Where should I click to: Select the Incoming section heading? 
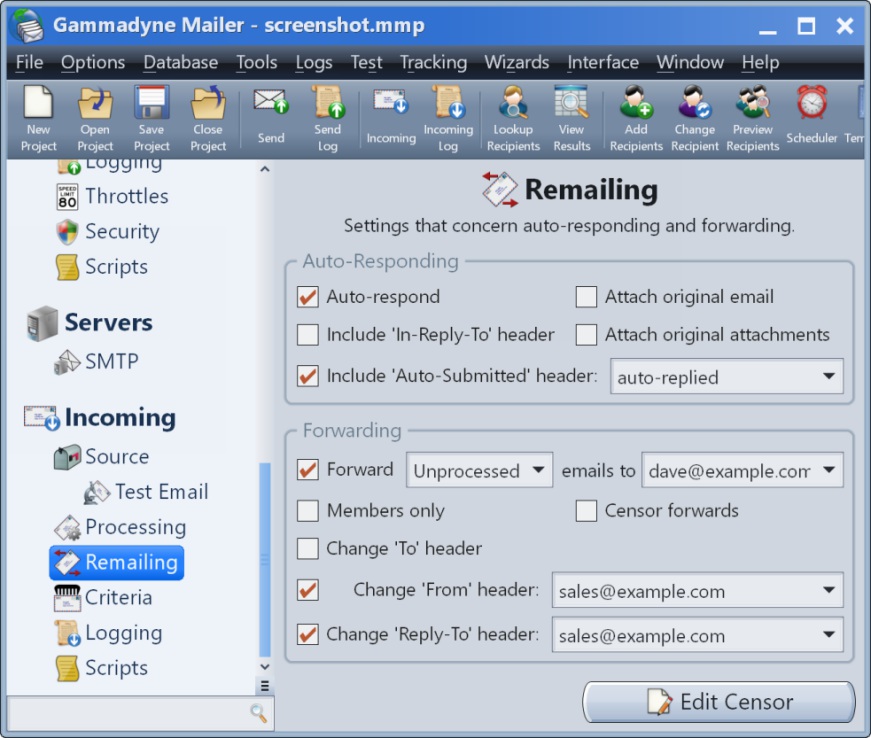[100, 418]
